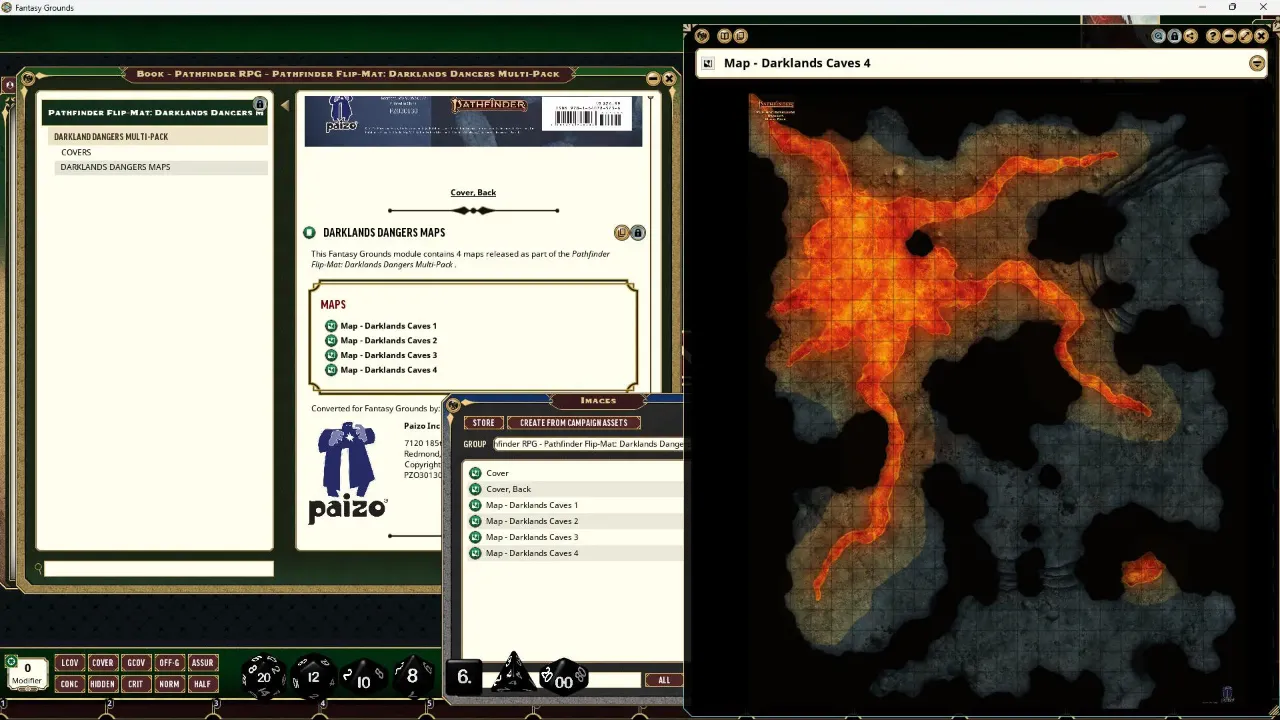Open Map - Darklands Caves 1 link icon
The height and width of the screenshot is (720, 1280).
pyautogui.click(x=331, y=326)
